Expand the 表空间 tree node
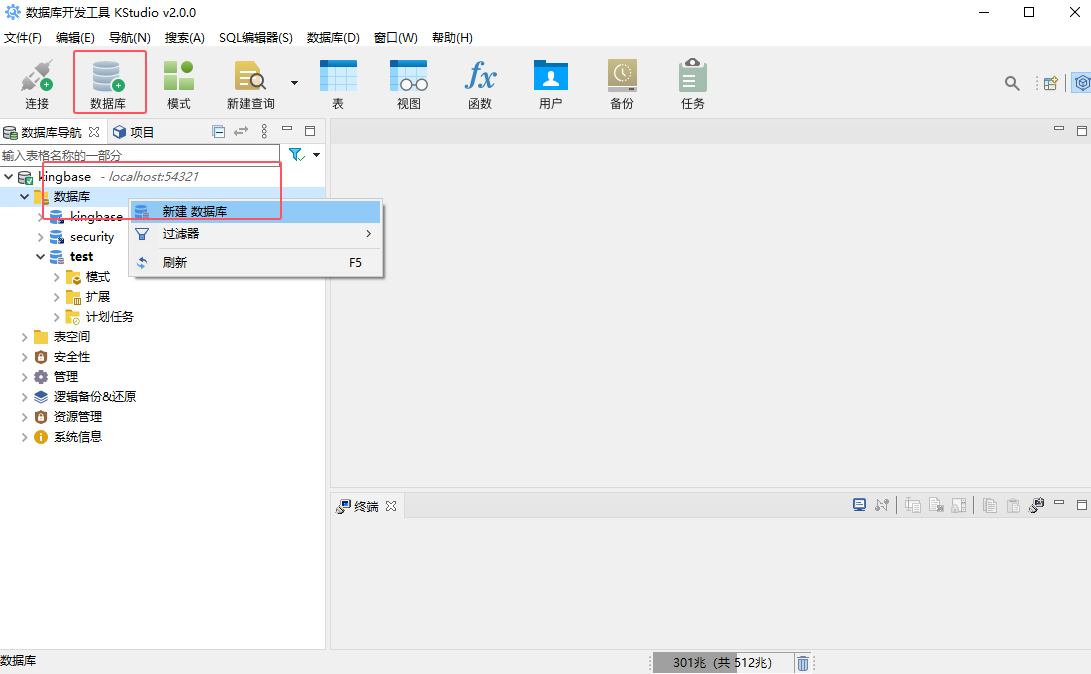The image size is (1091, 674). [25, 337]
